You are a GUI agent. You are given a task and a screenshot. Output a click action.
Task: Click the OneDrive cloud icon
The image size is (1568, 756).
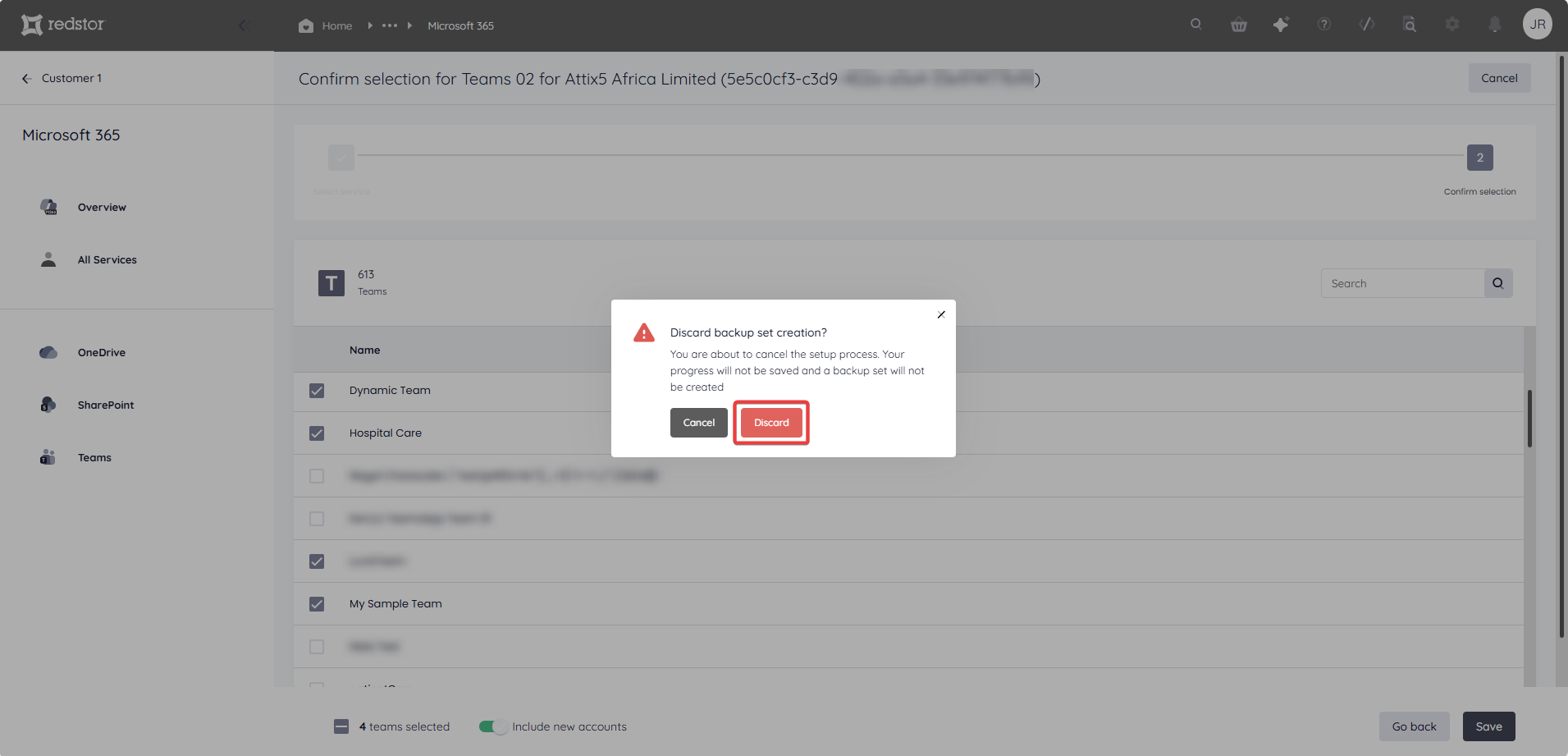pyautogui.click(x=48, y=352)
